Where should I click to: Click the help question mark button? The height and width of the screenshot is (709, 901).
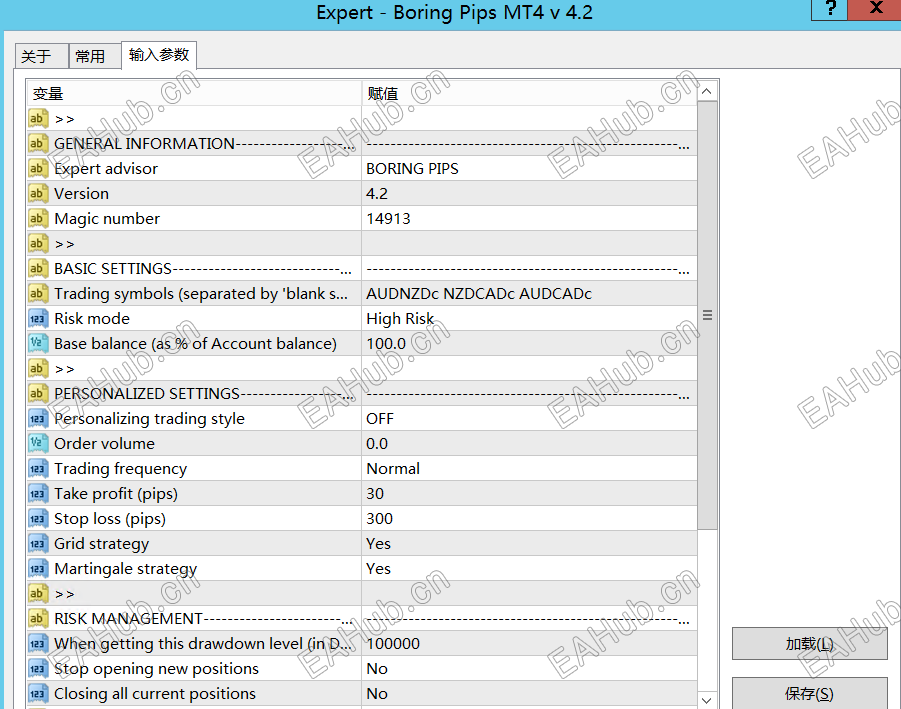[x=830, y=9]
